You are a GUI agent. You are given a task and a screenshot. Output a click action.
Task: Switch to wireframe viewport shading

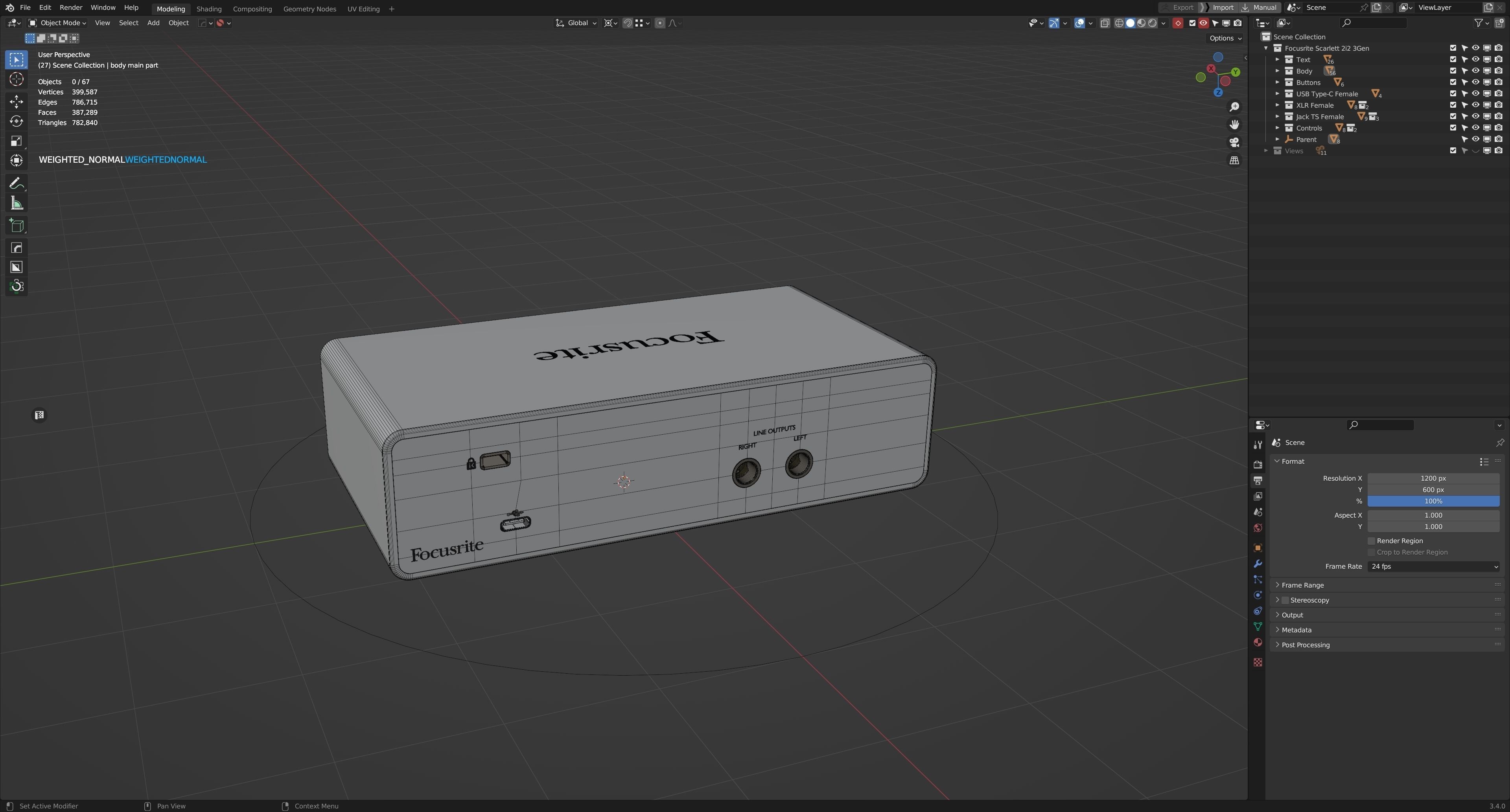coord(1119,23)
